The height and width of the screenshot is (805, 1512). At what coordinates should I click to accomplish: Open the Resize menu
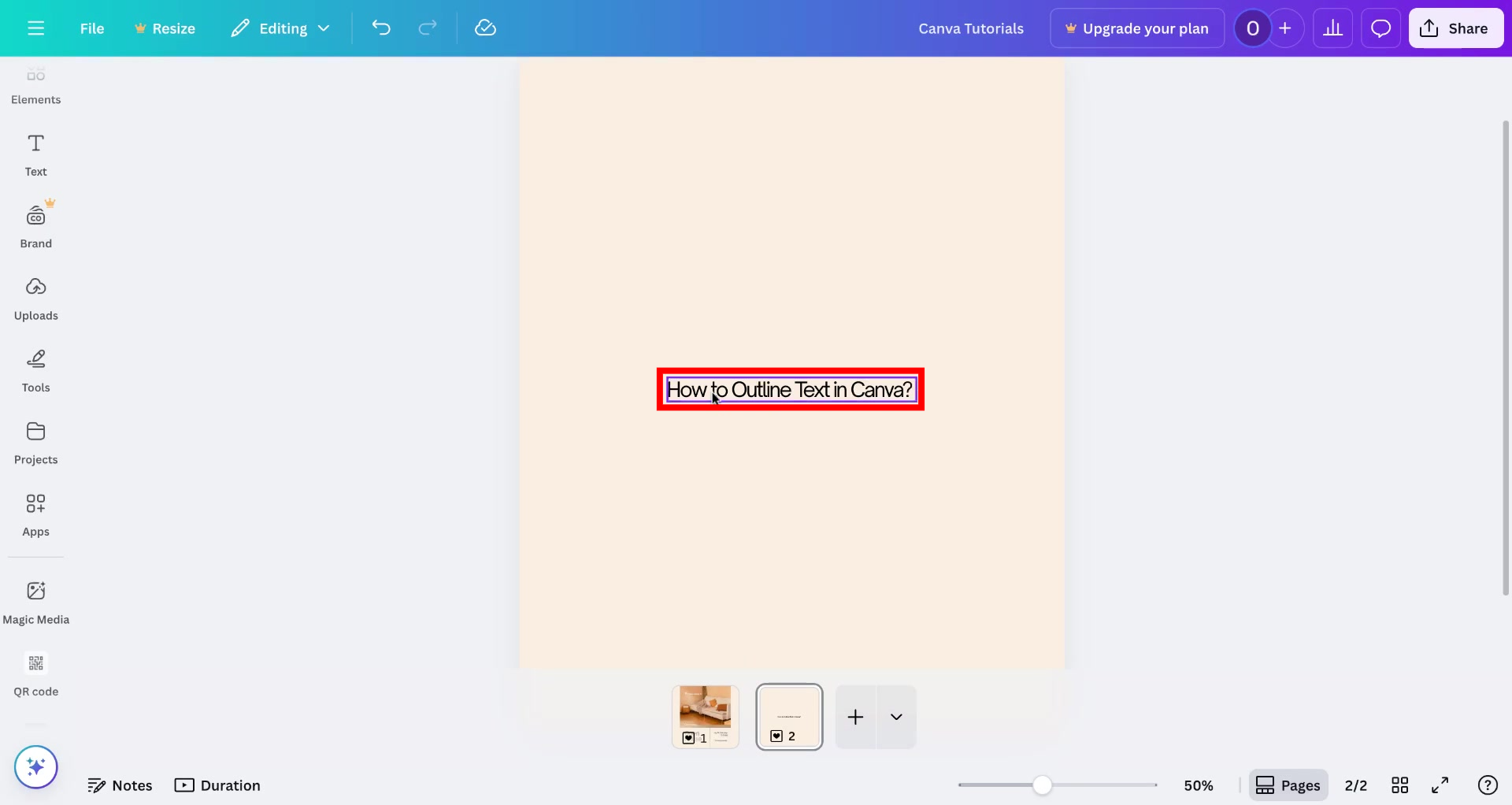[x=165, y=28]
